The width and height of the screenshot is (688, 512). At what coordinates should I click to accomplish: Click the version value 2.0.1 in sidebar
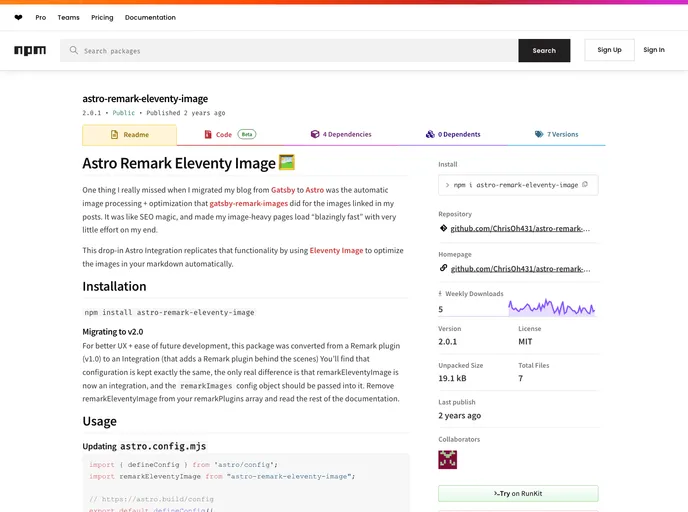coord(448,341)
